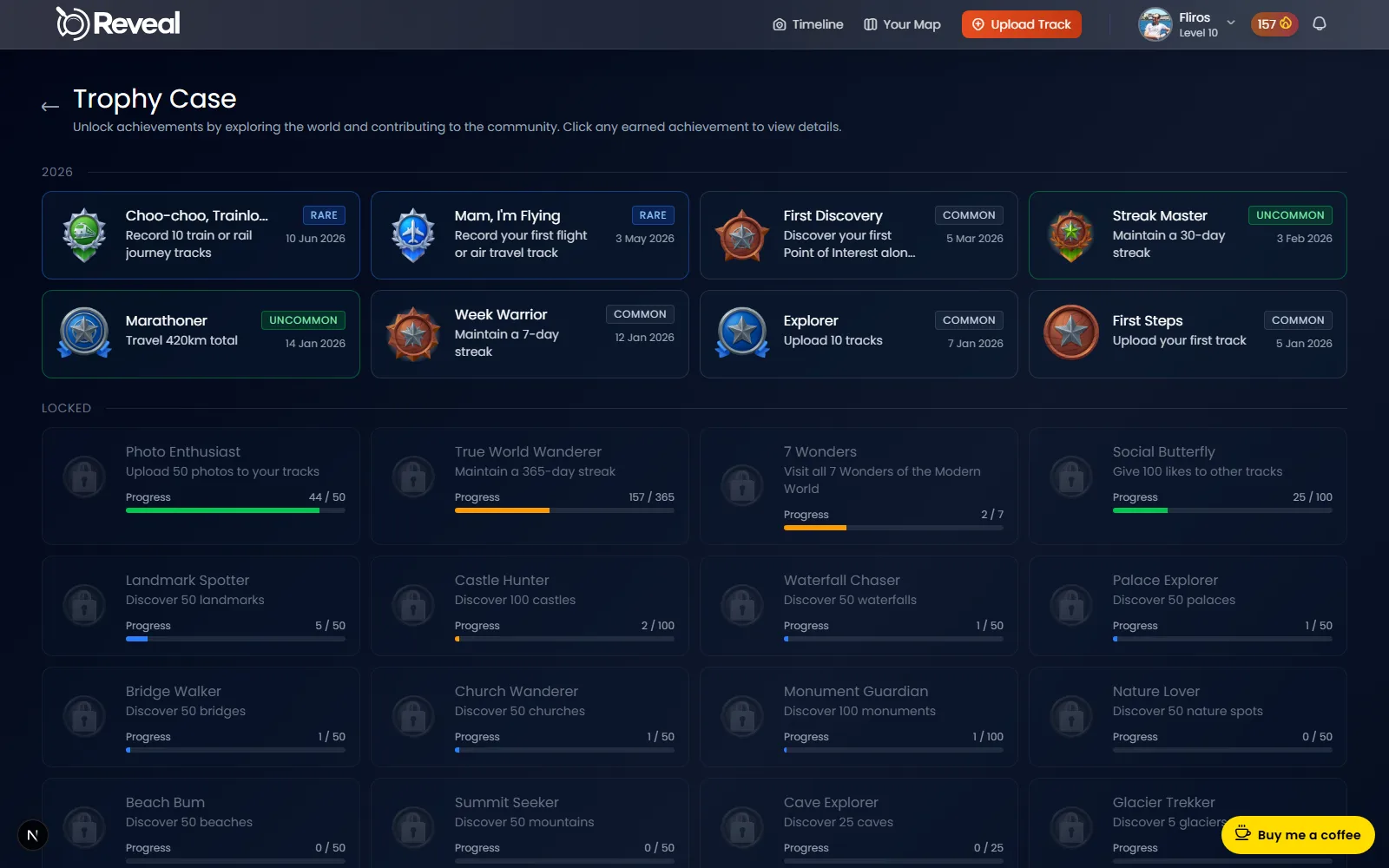Click Photo Enthusiast progress bar
This screenshot has height=868, width=1389.
(x=235, y=510)
